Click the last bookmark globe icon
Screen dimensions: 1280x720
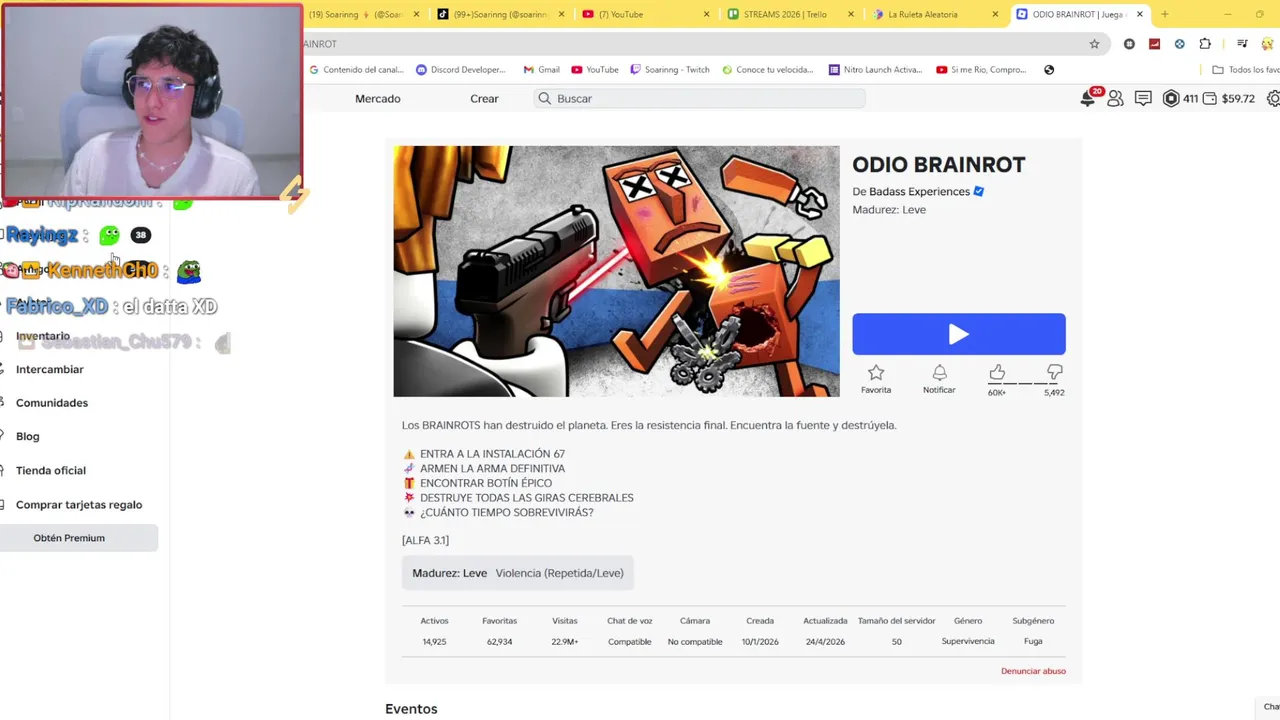1049,70
